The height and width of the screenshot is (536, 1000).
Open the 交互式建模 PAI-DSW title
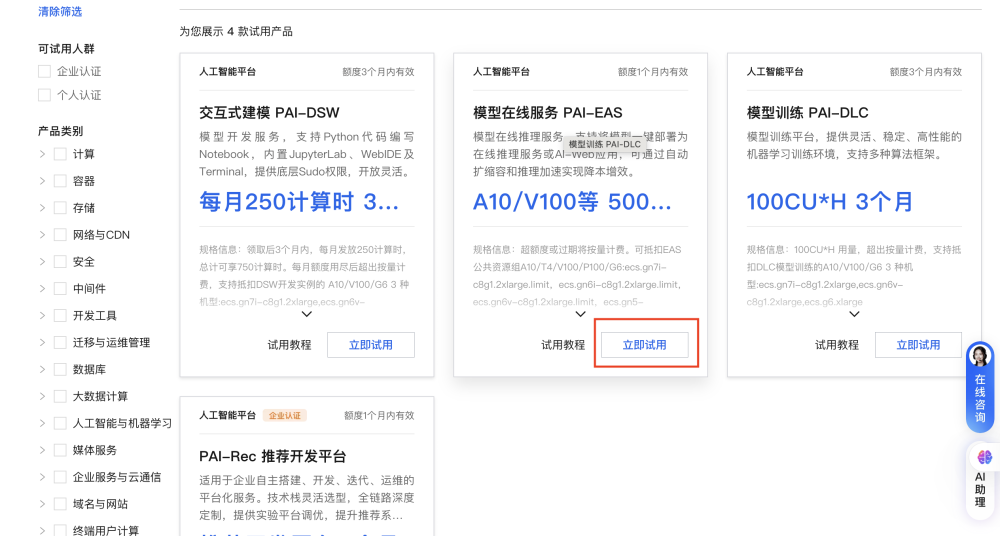[269, 113]
